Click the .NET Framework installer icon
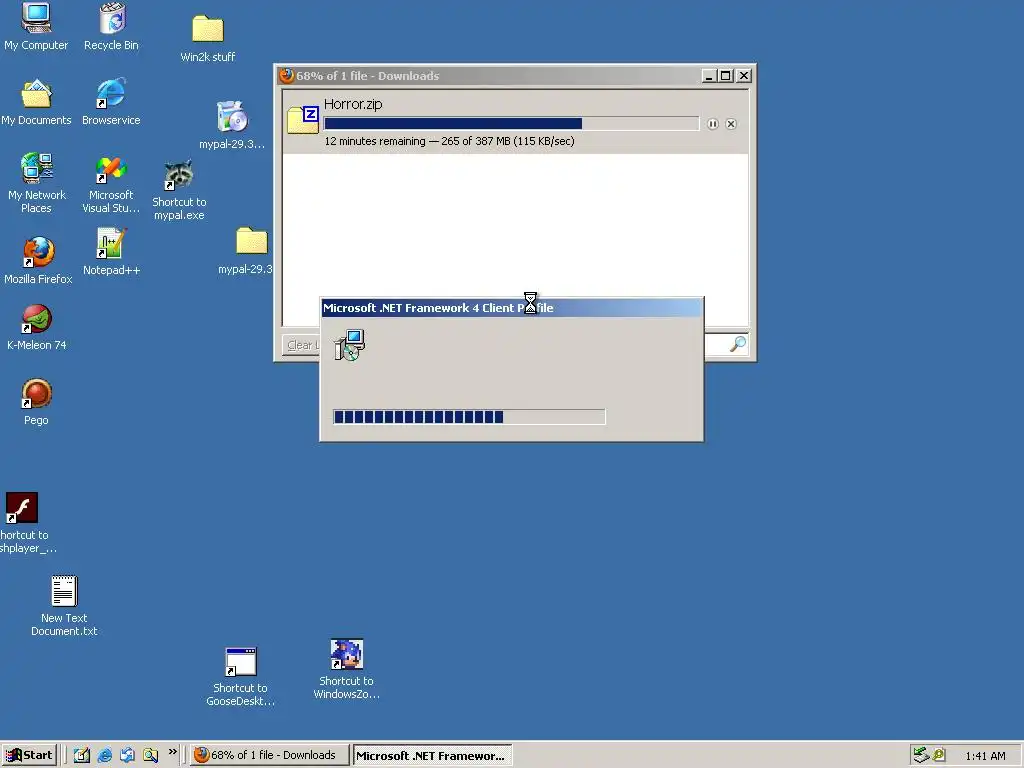Image resolution: width=1024 pixels, height=768 pixels. click(x=349, y=345)
